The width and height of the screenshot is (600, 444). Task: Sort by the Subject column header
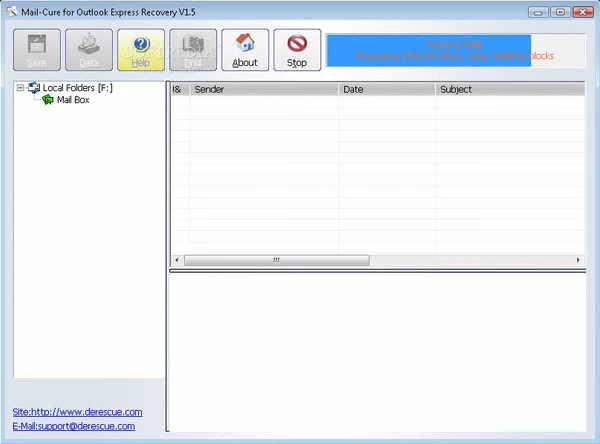(510, 90)
